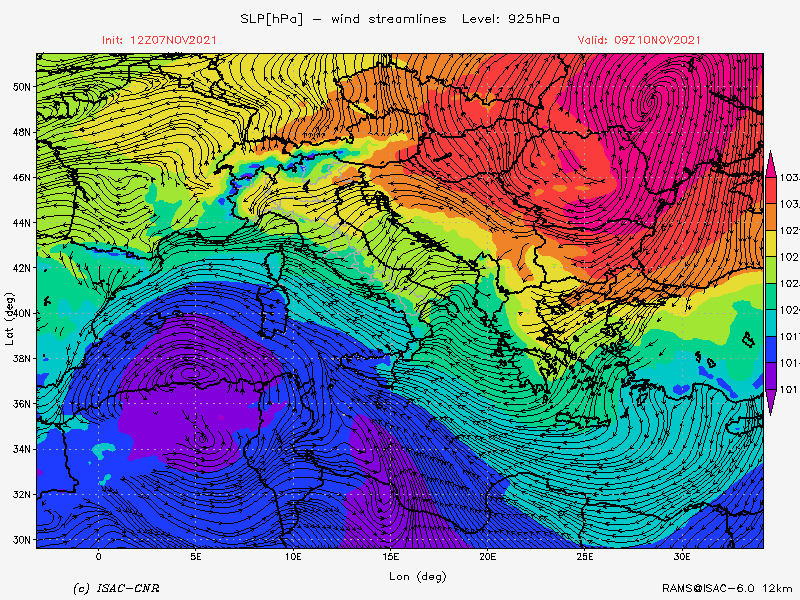Click the '36N' latitude label
This screenshot has width=800, height=600.
point(21,404)
